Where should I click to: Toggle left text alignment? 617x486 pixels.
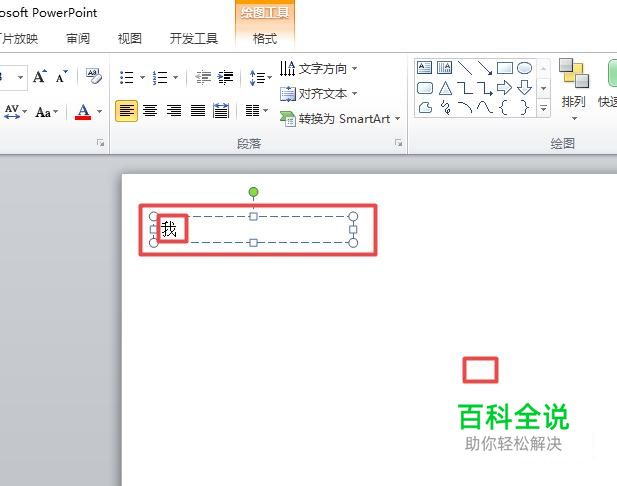126,111
